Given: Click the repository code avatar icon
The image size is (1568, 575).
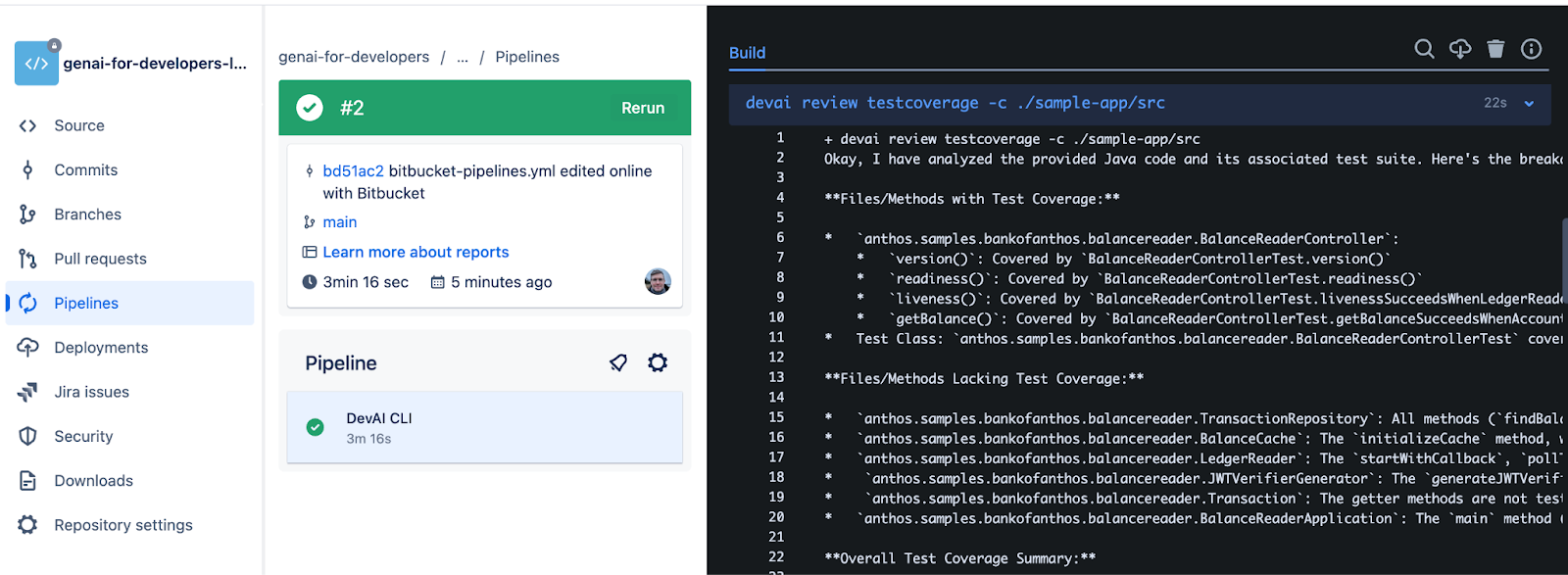Looking at the screenshot, I should [x=36, y=63].
